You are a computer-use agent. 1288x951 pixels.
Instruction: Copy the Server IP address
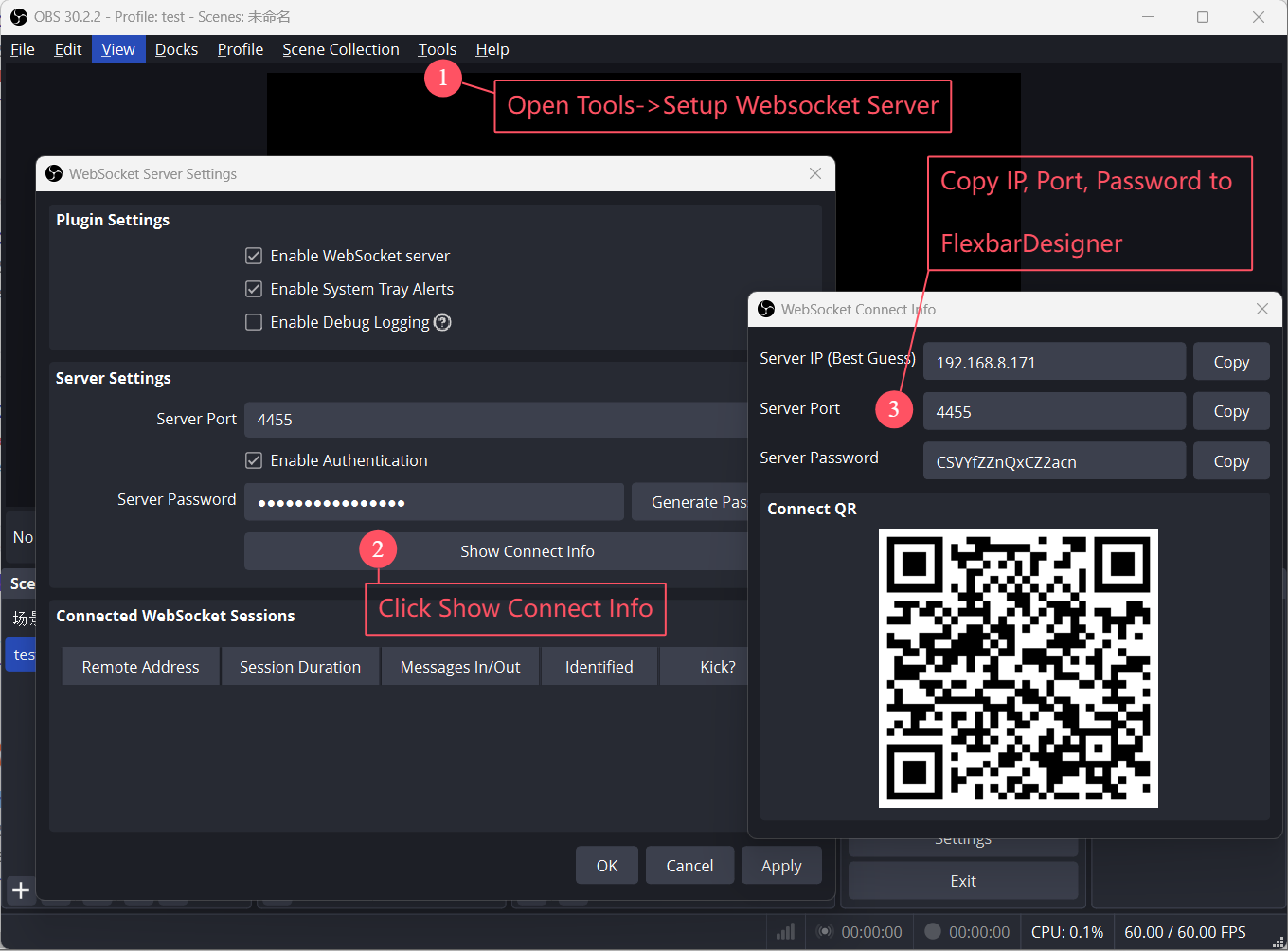pyautogui.click(x=1231, y=362)
